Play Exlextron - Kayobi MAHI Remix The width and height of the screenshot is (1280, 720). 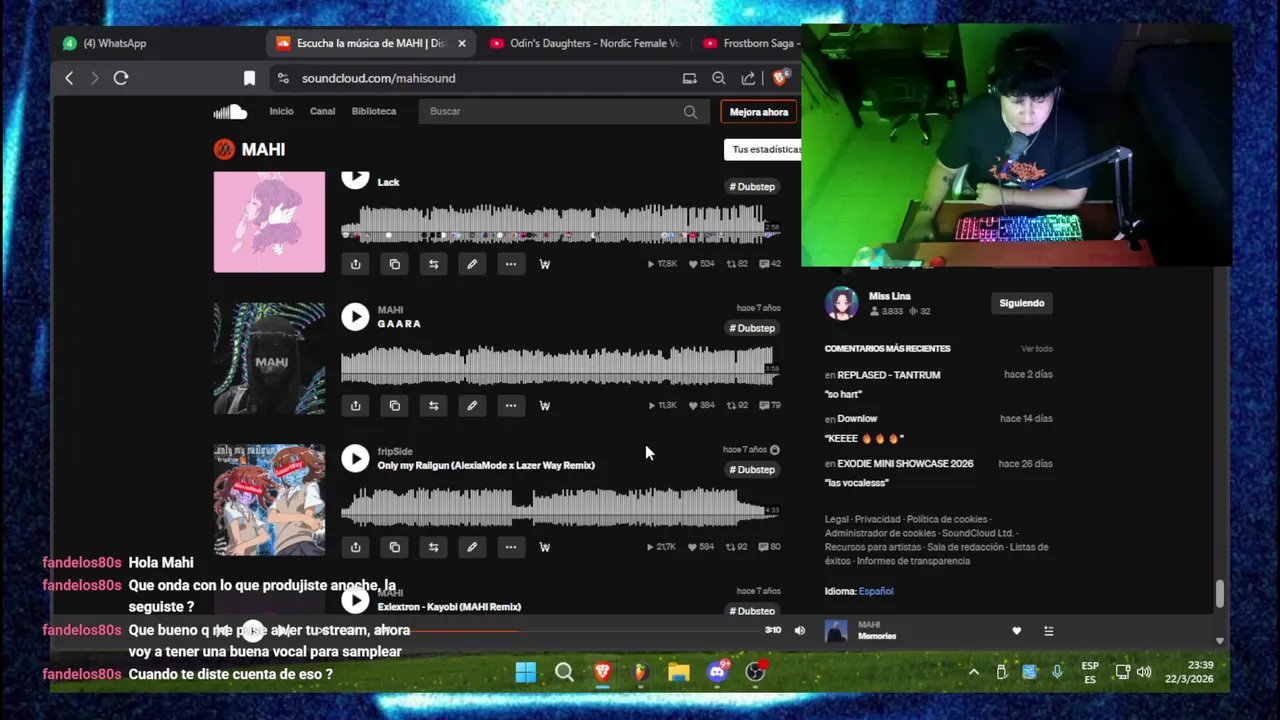(x=355, y=600)
